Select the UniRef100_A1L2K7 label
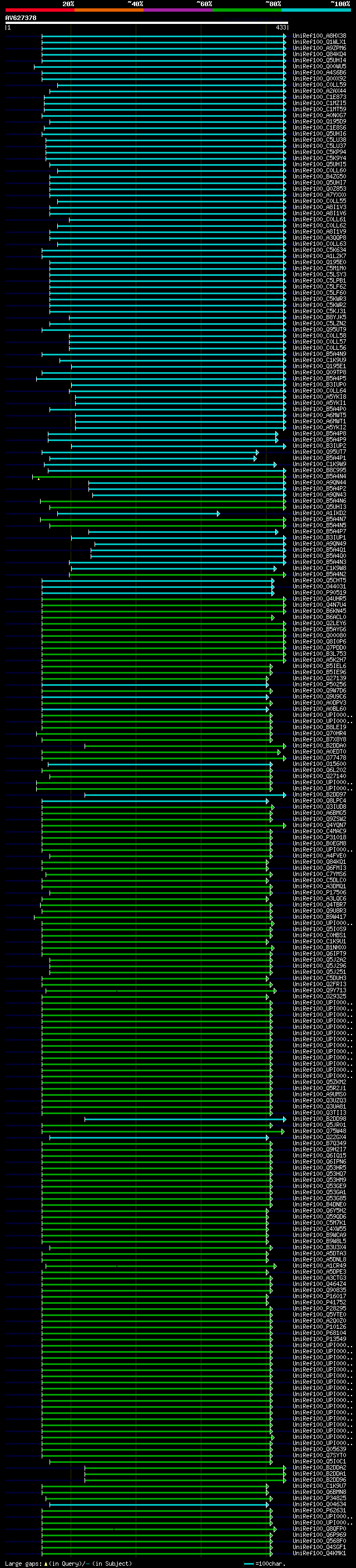This screenshot has width=356, height=1568. [x=319, y=256]
